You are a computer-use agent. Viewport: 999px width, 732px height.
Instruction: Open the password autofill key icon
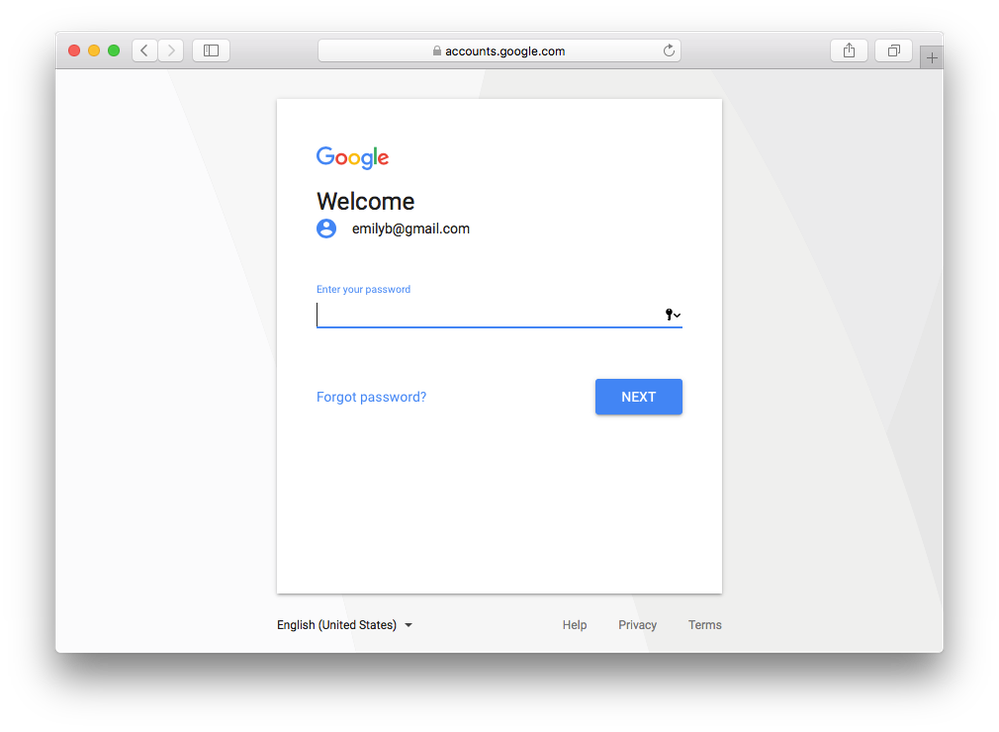pyautogui.click(x=672, y=314)
